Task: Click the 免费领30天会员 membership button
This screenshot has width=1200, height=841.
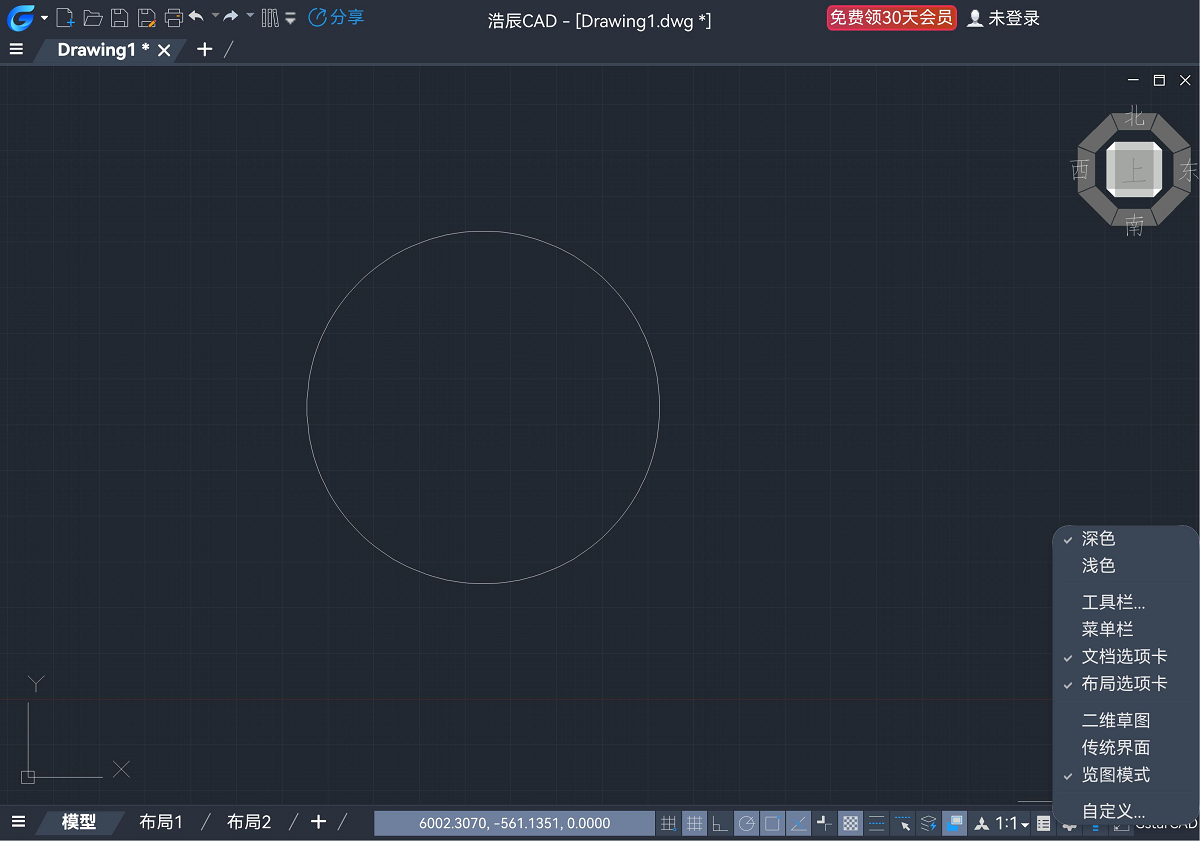Action: point(891,17)
